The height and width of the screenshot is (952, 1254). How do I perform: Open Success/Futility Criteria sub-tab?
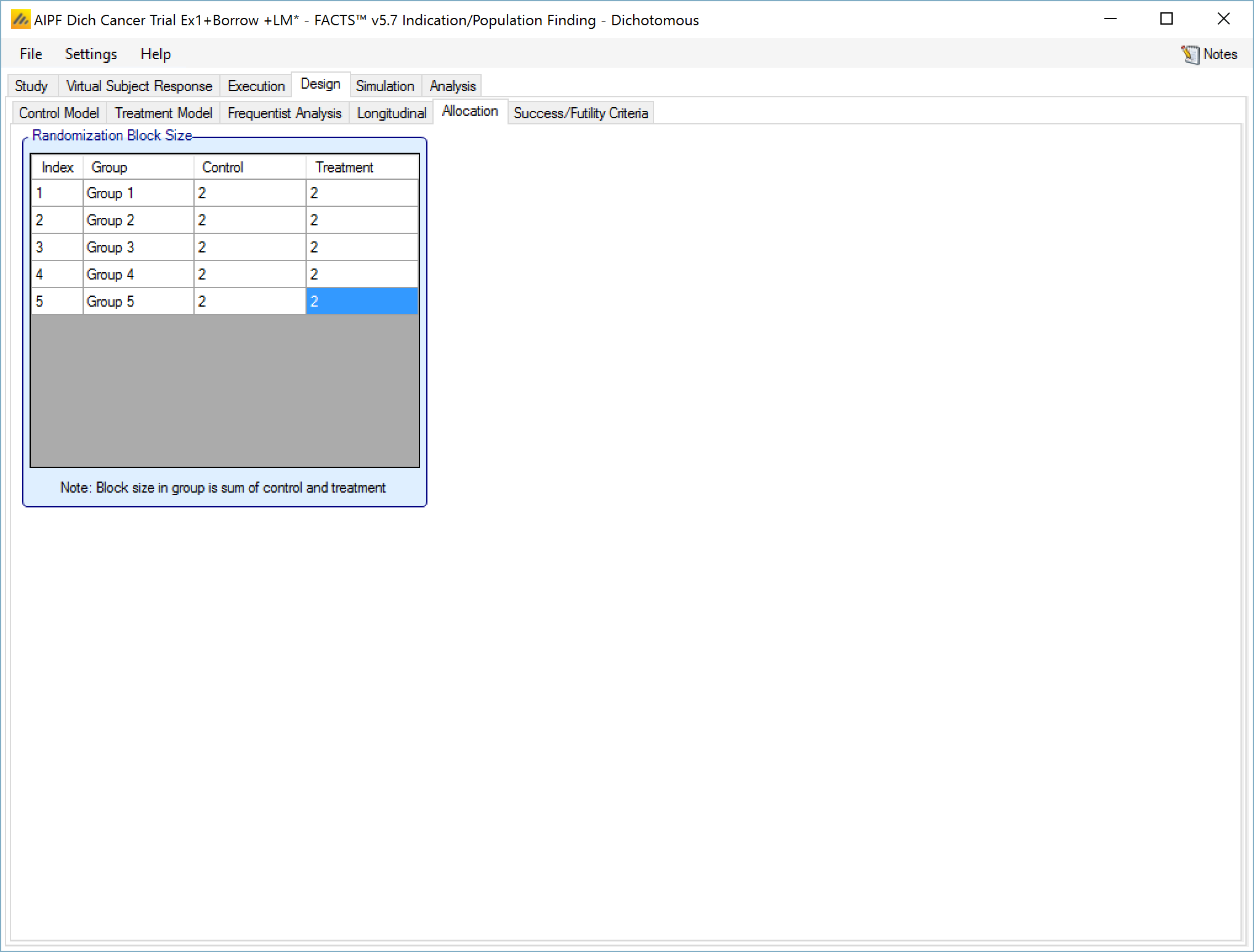pyautogui.click(x=581, y=113)
